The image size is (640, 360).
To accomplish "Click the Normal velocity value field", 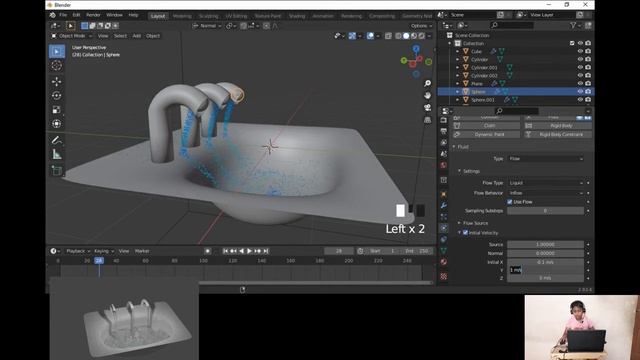I will pyautogui.click(x=545, y=253).
